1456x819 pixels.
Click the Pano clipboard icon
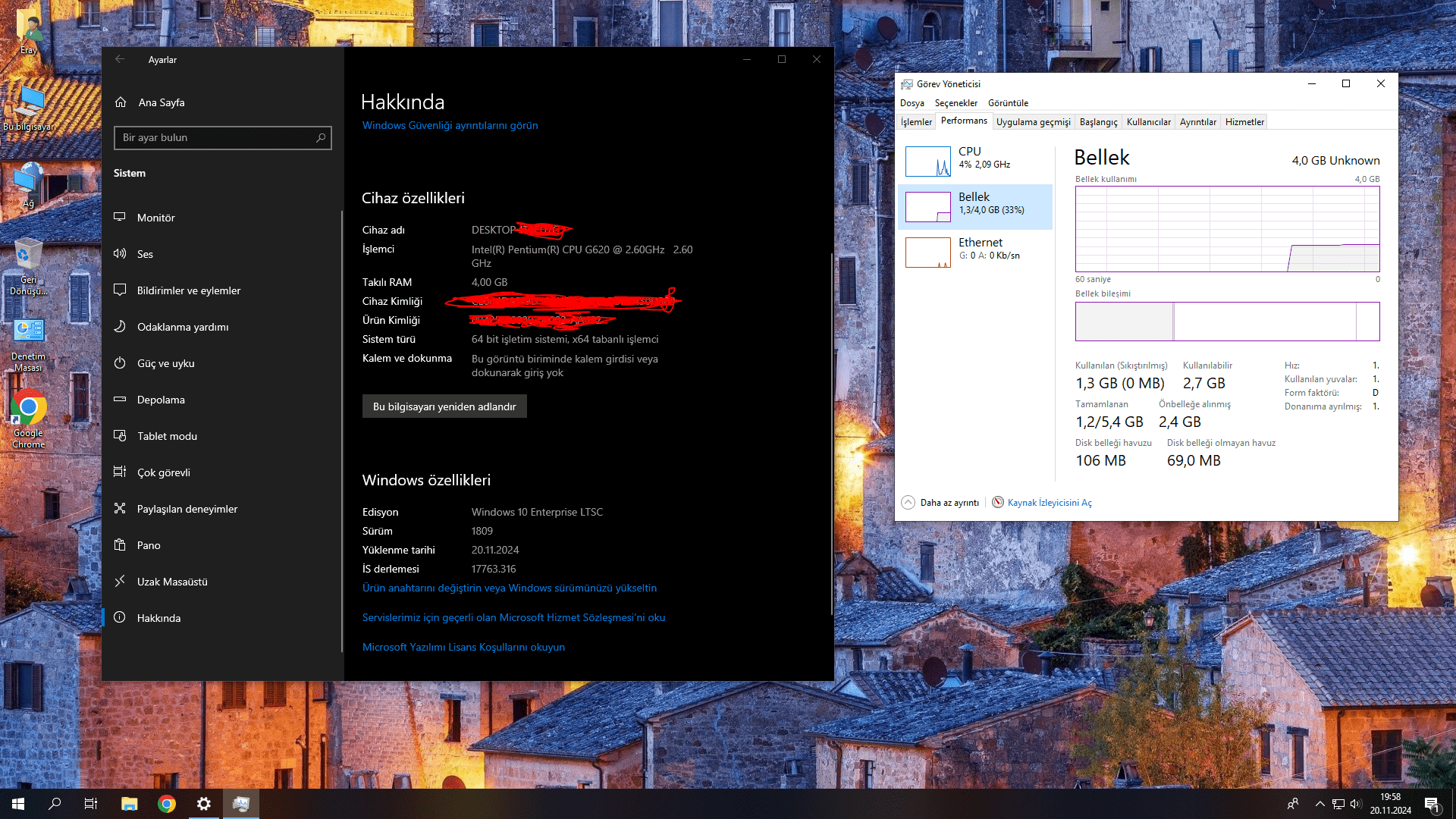pyautogui.click(x=120, y=545)
